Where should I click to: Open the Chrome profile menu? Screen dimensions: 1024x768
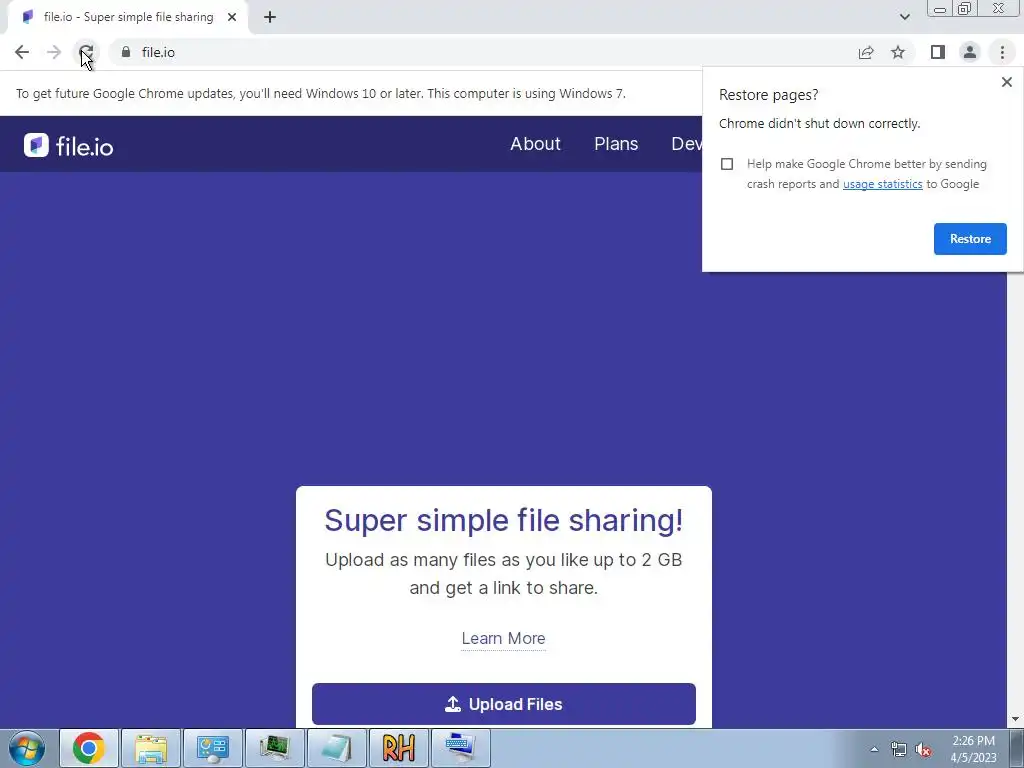[970, 52]
